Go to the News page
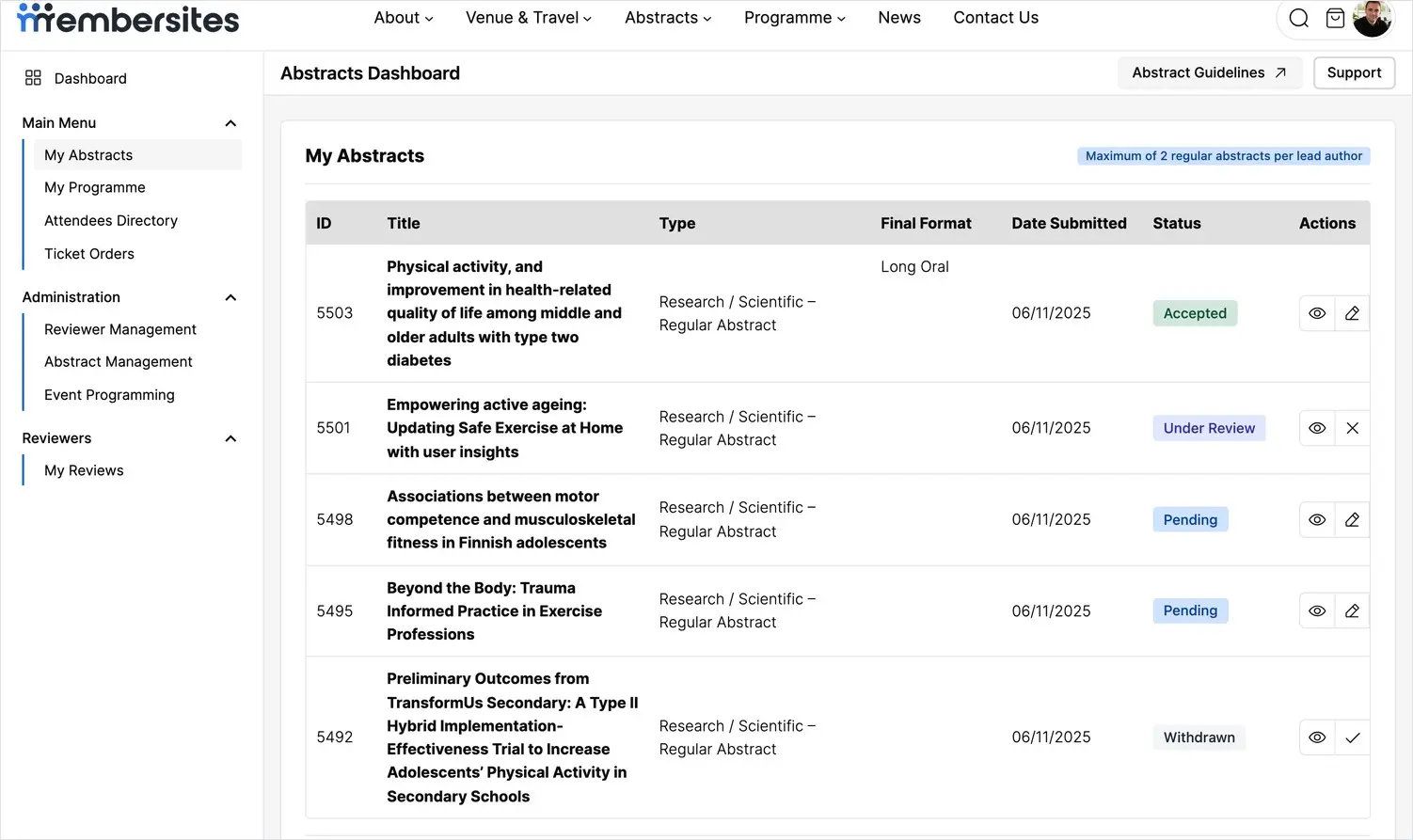The width and height of the screenshot is (1413, 840). 899,18
